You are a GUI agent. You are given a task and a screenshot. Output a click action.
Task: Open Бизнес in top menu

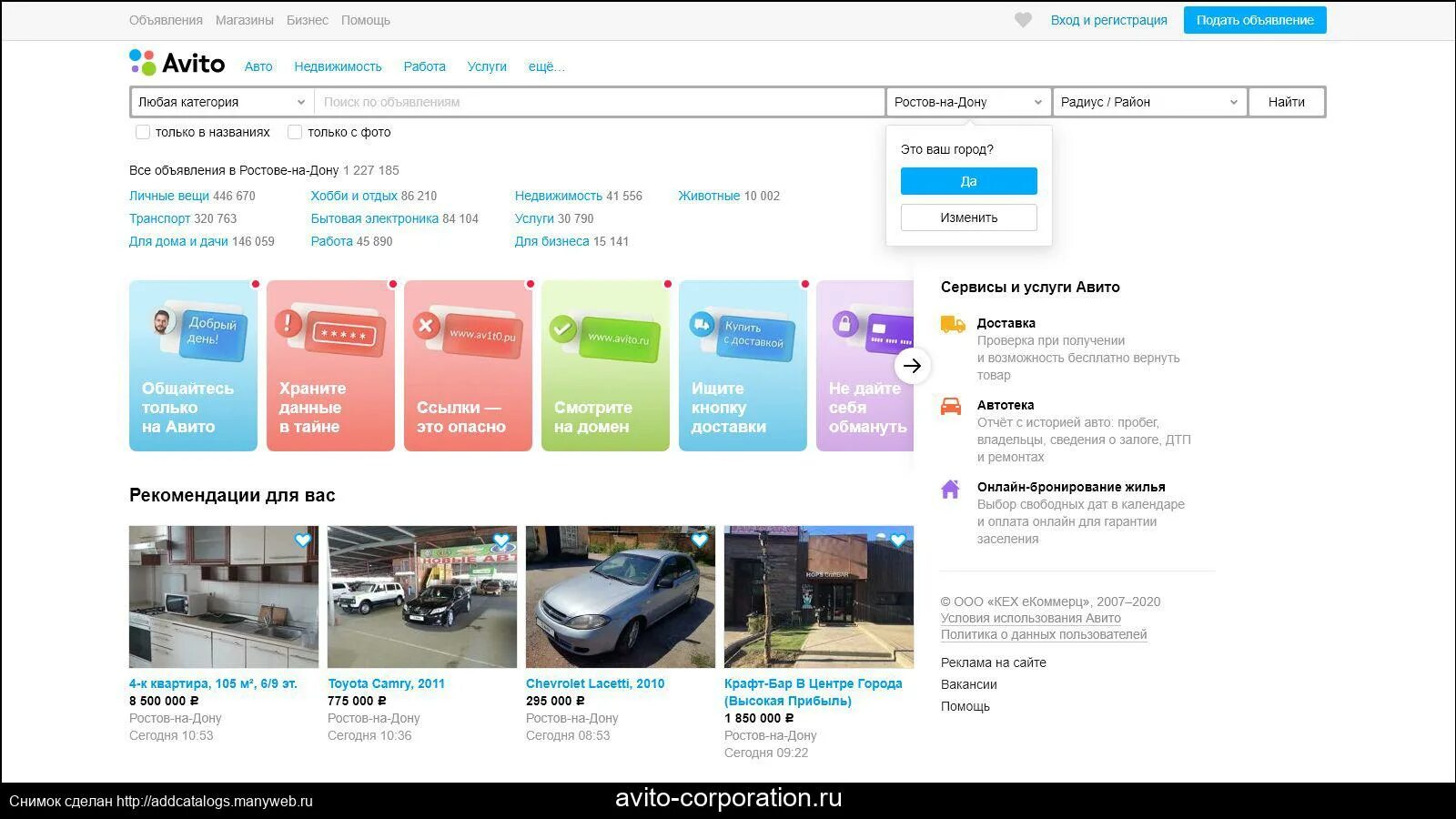point(308,20)
